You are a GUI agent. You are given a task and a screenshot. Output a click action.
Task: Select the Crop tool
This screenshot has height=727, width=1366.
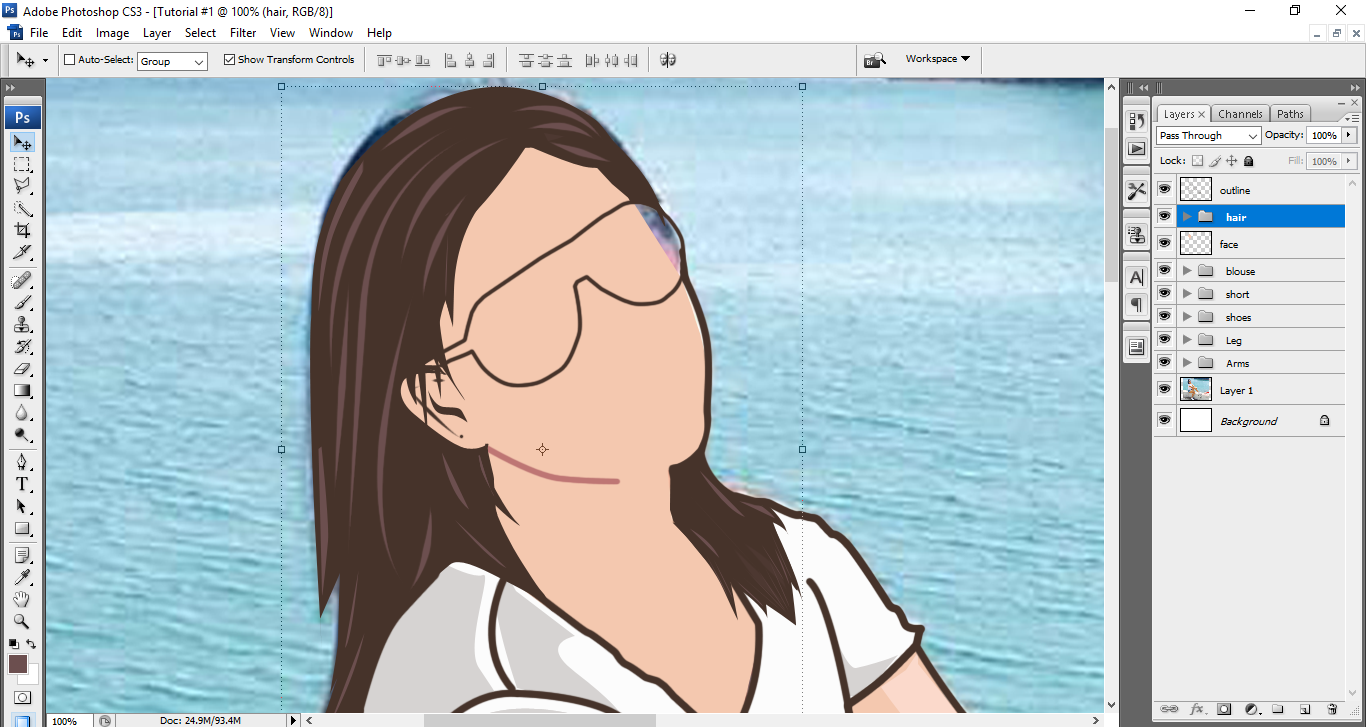(x=22, y=231)
